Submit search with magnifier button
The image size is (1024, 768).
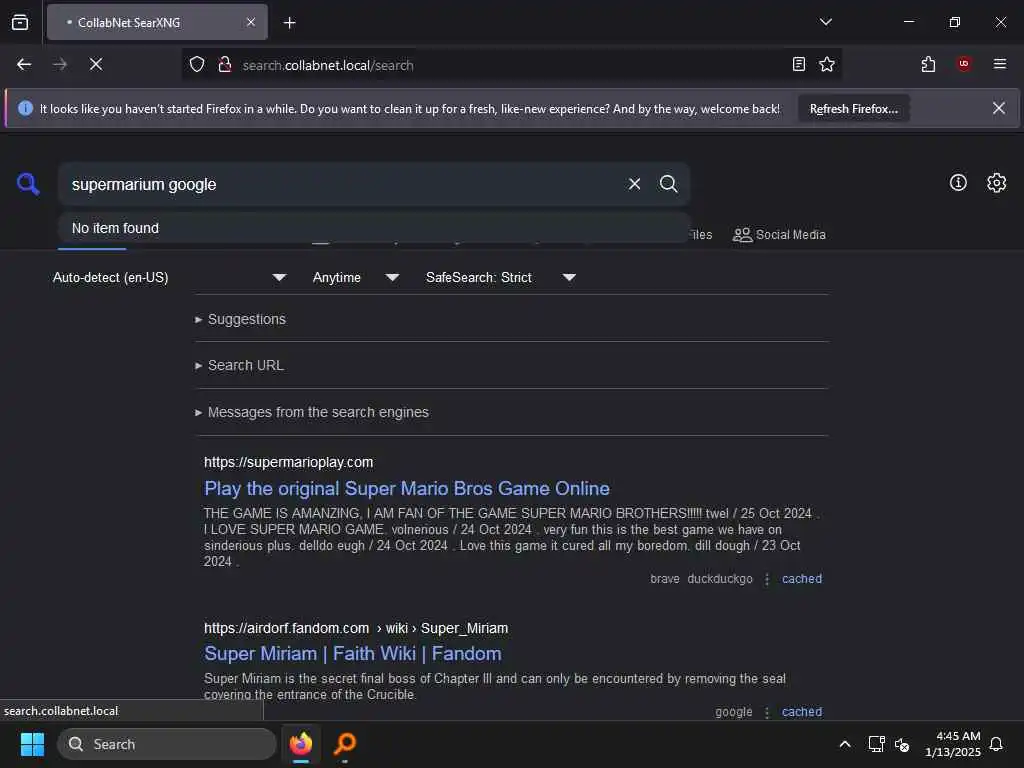click(668, 184)
